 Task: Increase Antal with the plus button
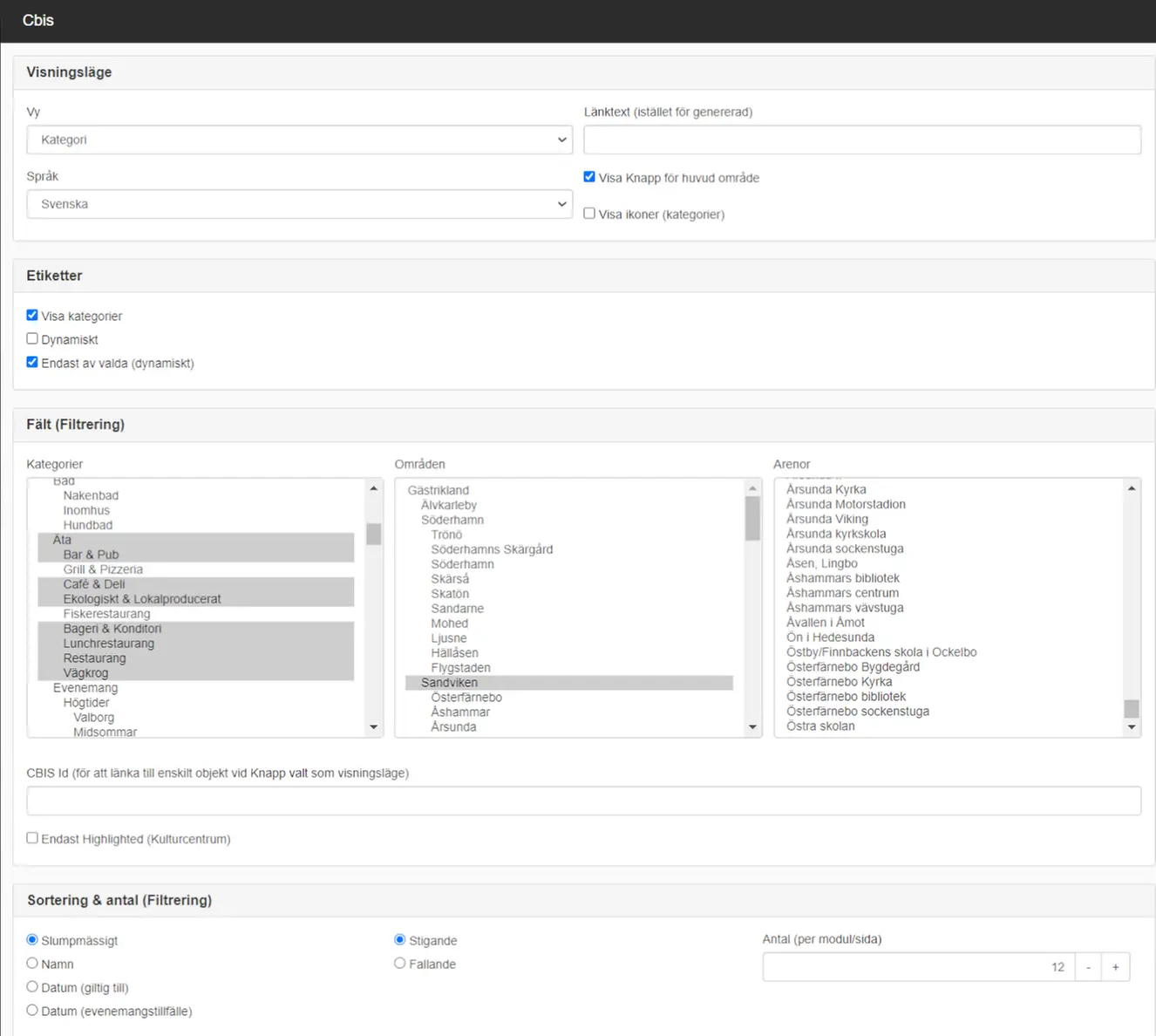(x=1115, y=967)
